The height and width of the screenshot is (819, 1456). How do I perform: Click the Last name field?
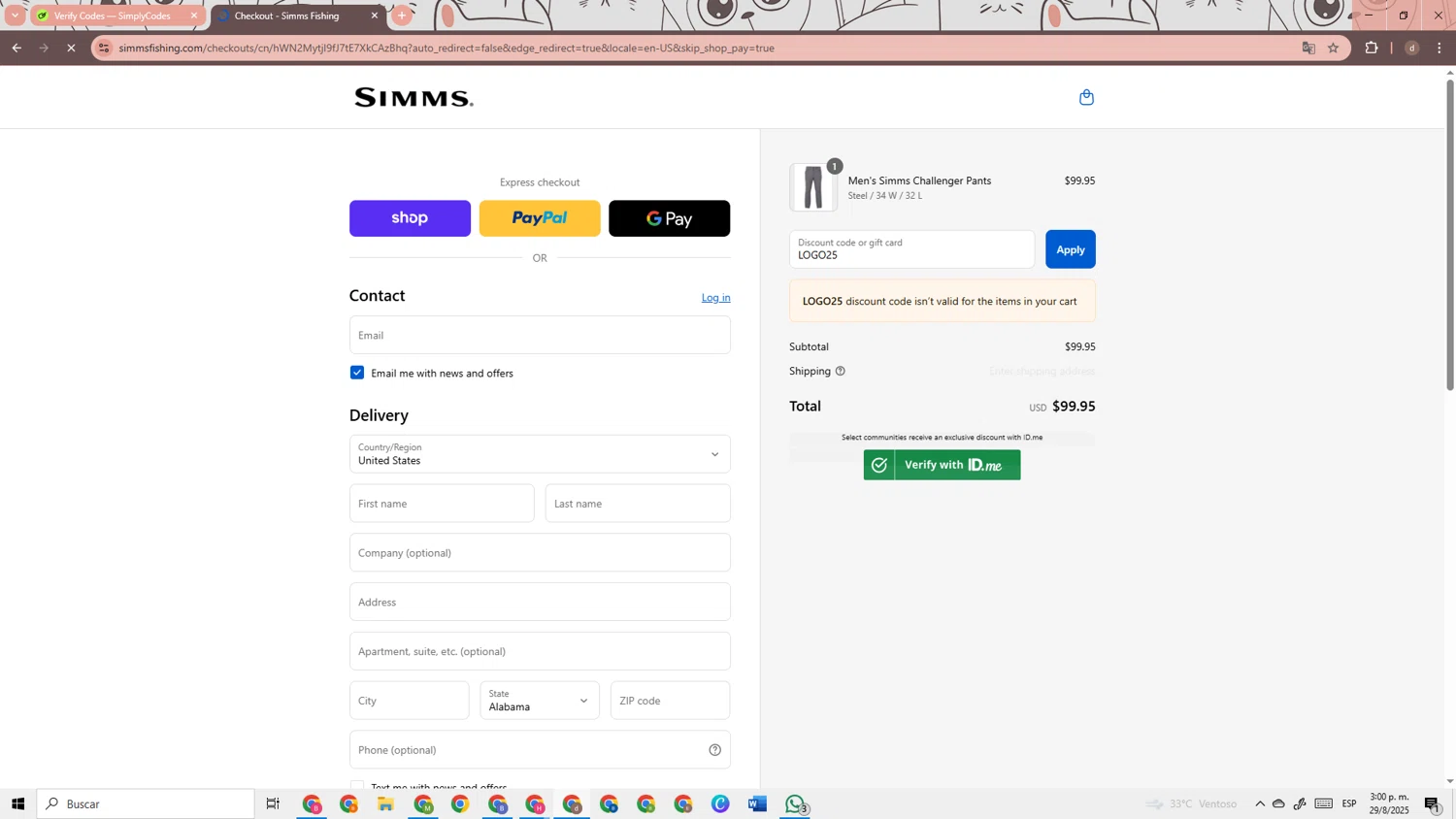coord(638,504)
